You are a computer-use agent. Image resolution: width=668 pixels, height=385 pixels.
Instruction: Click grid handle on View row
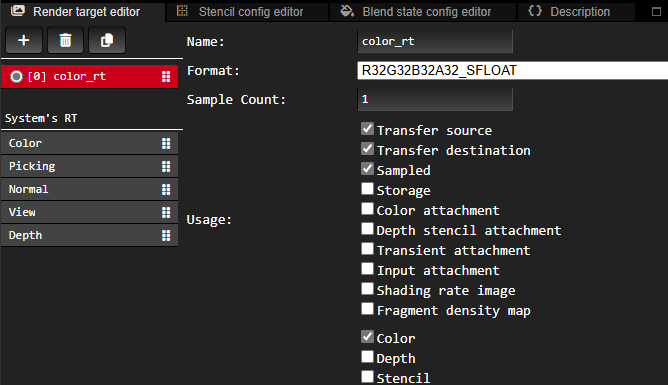click(x=166, y=213)
